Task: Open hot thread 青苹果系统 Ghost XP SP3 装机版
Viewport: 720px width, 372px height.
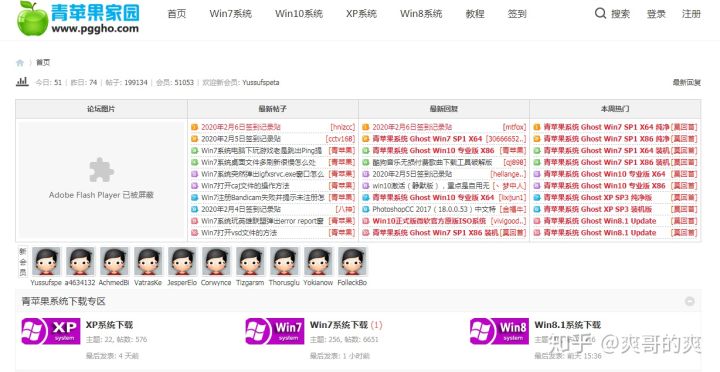Action: click(x=597, y=209)
